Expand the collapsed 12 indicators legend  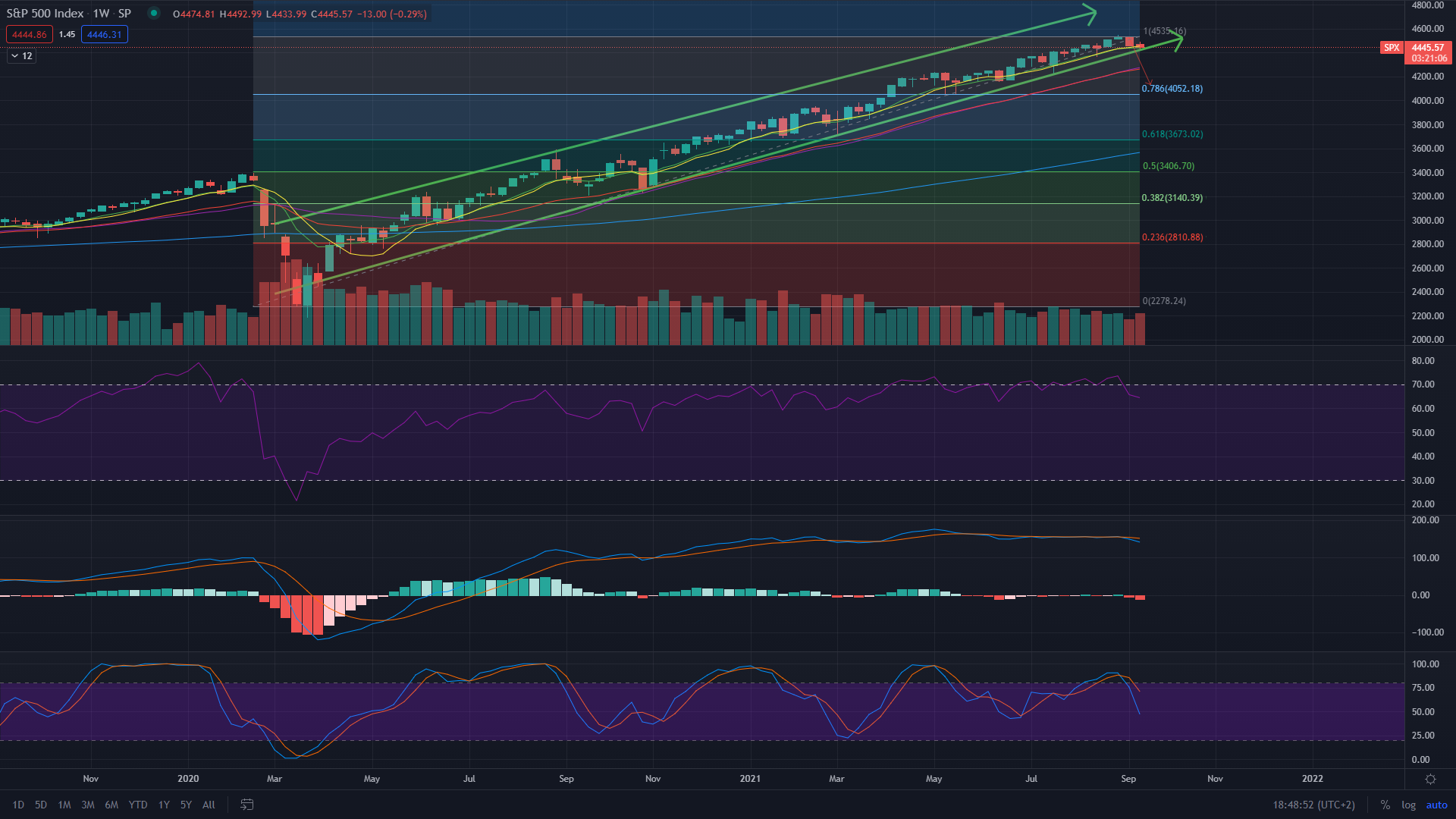tap(21, 55)
